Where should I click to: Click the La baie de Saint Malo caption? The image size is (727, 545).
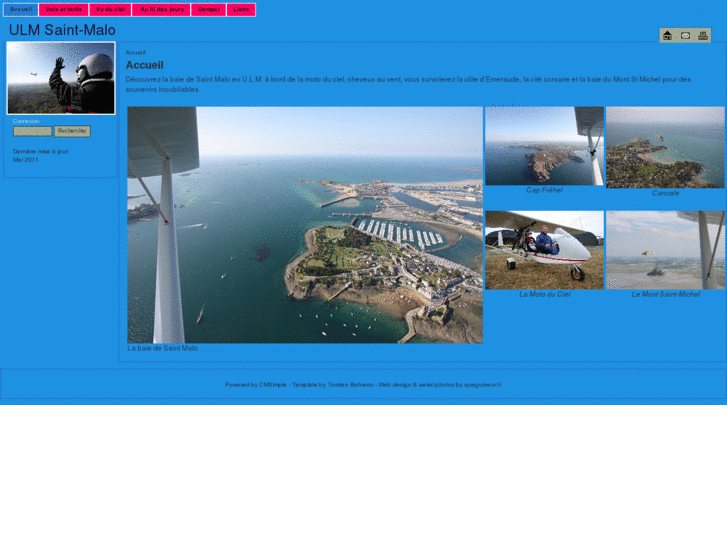click(x=162, y=348)
